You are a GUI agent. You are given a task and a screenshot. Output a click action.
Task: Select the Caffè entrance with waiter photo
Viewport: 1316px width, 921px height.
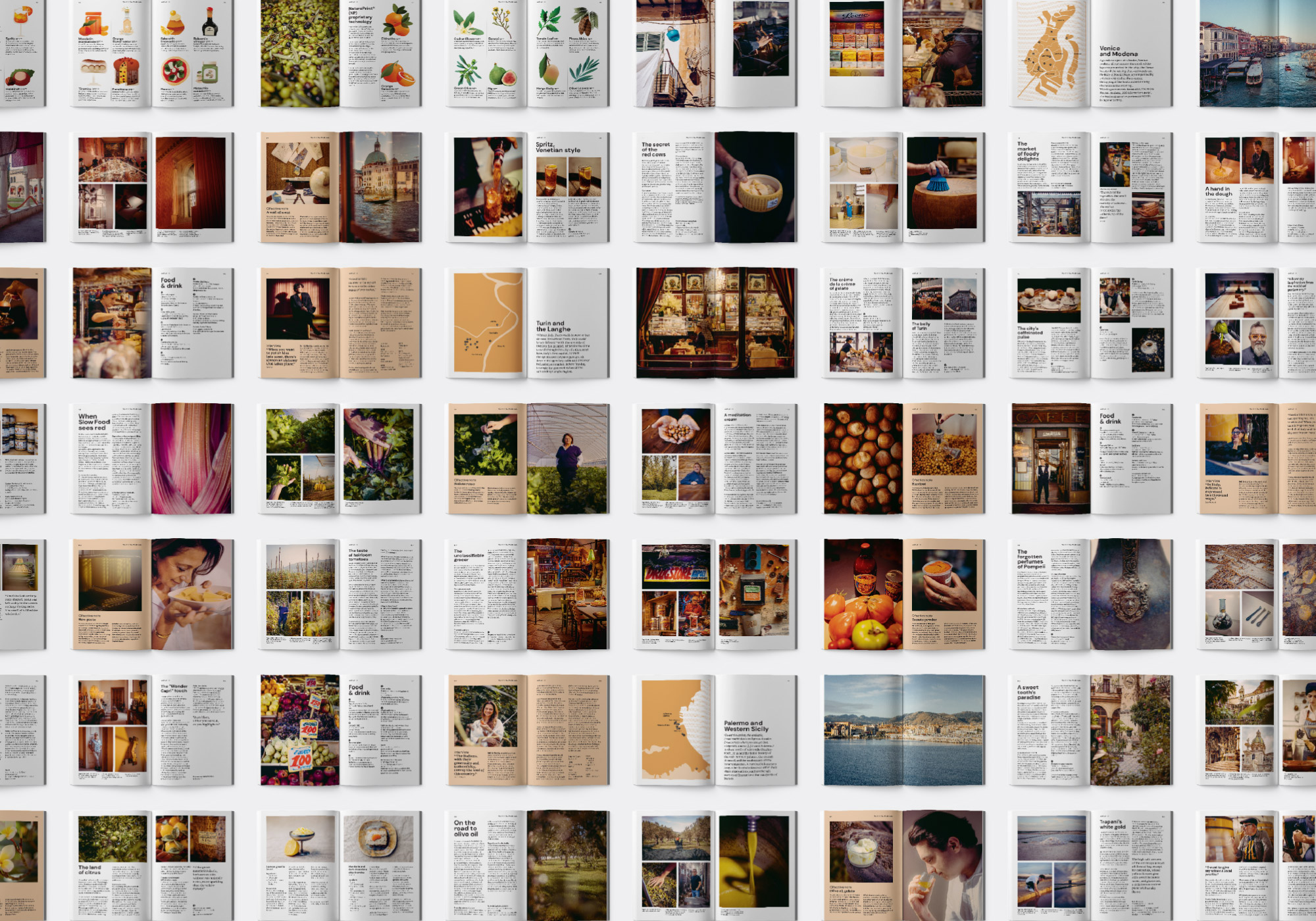[x=1051, y=459]
